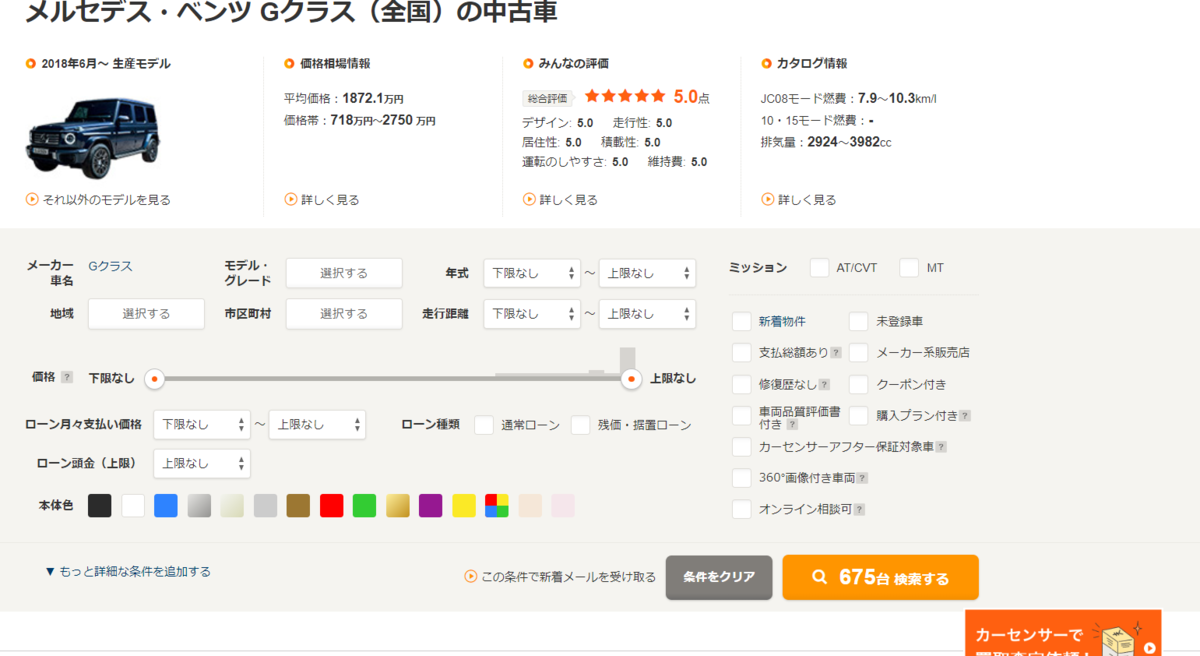Open 詳しく見る under 価格相場情報

click(330, 200)
